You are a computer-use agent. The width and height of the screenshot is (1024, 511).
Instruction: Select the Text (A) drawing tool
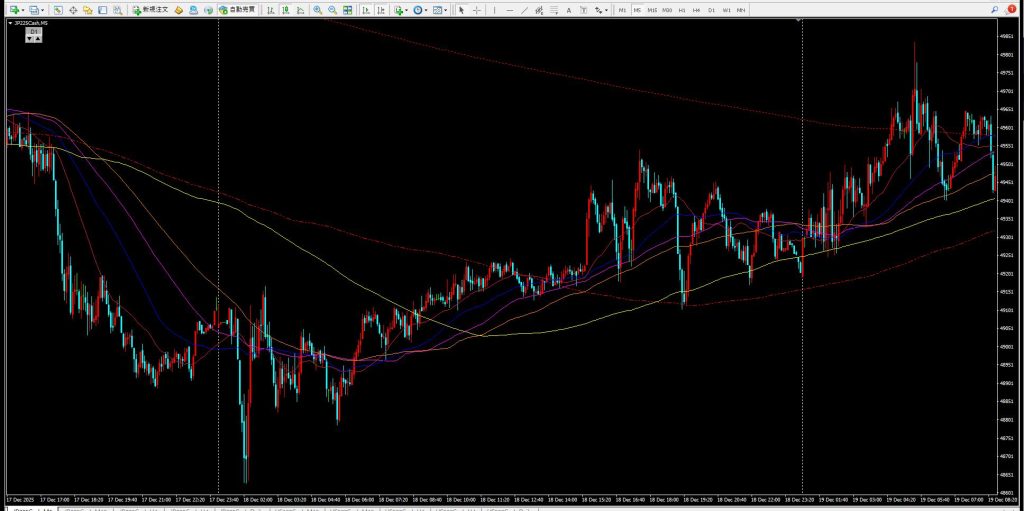569,10
